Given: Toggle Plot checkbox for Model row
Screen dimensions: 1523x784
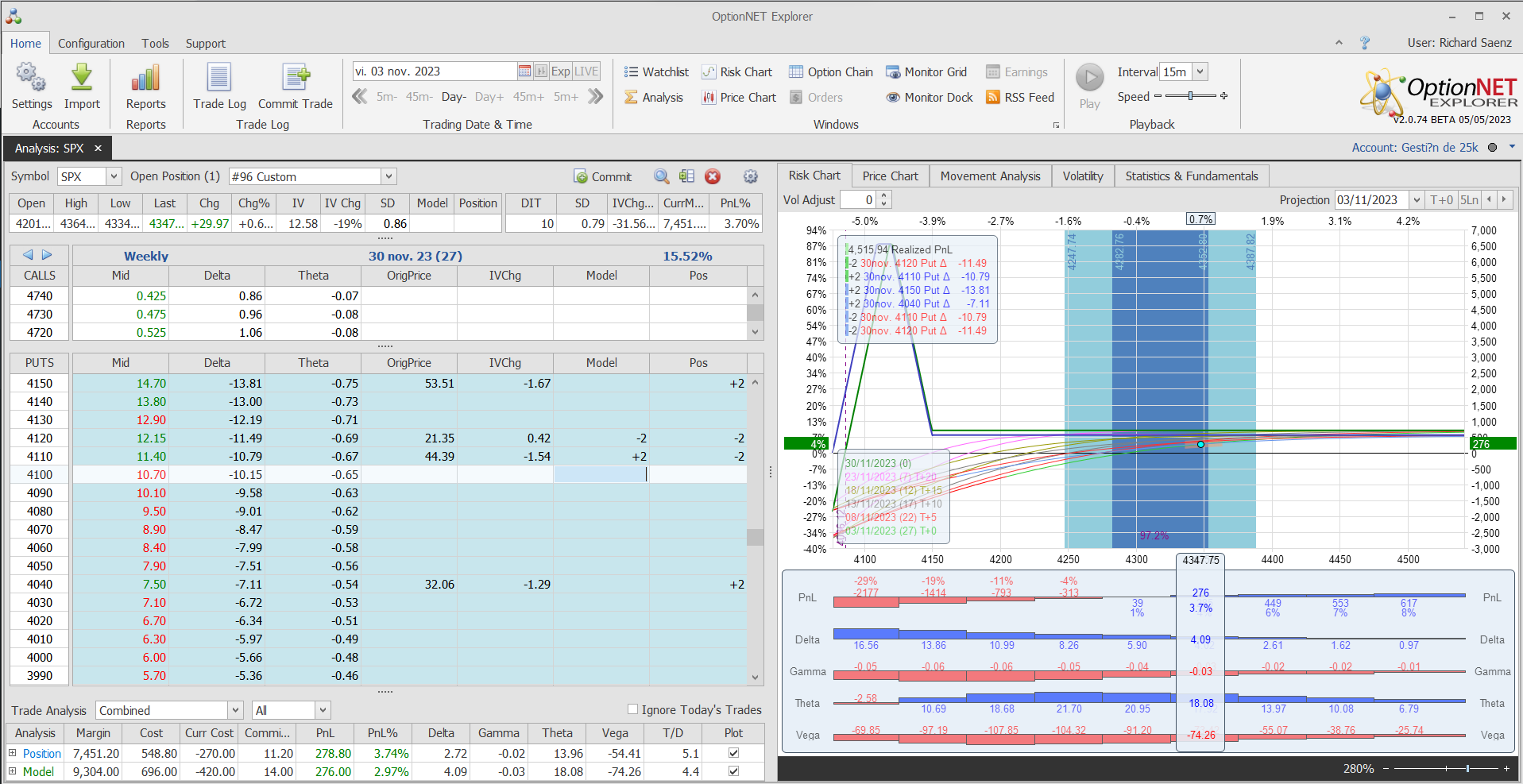Looking at the screenshot, I should click(x=733, y=771).
